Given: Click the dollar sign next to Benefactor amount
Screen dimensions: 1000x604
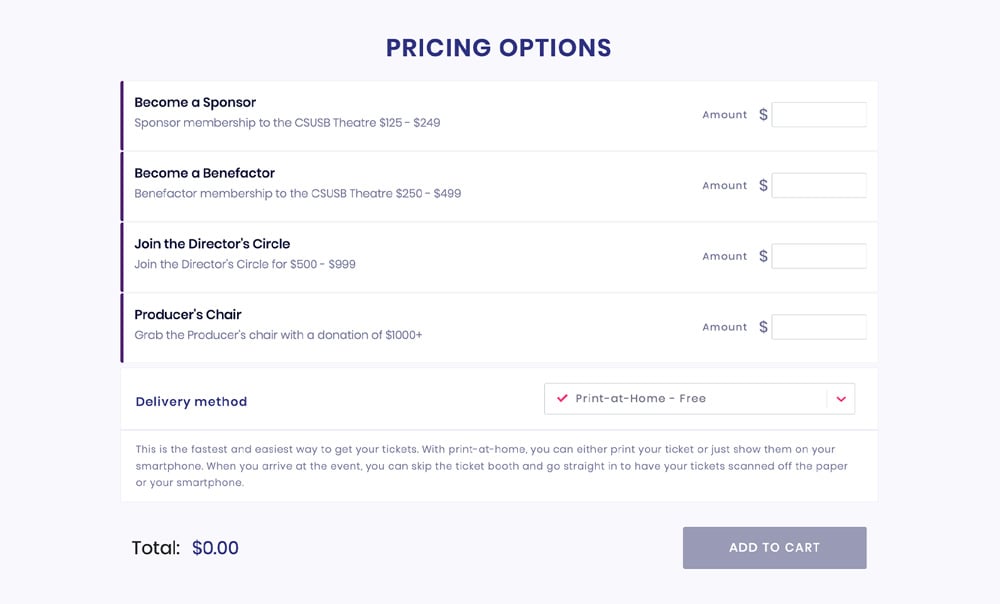Looking at the screenshot, I should (763, 186).
